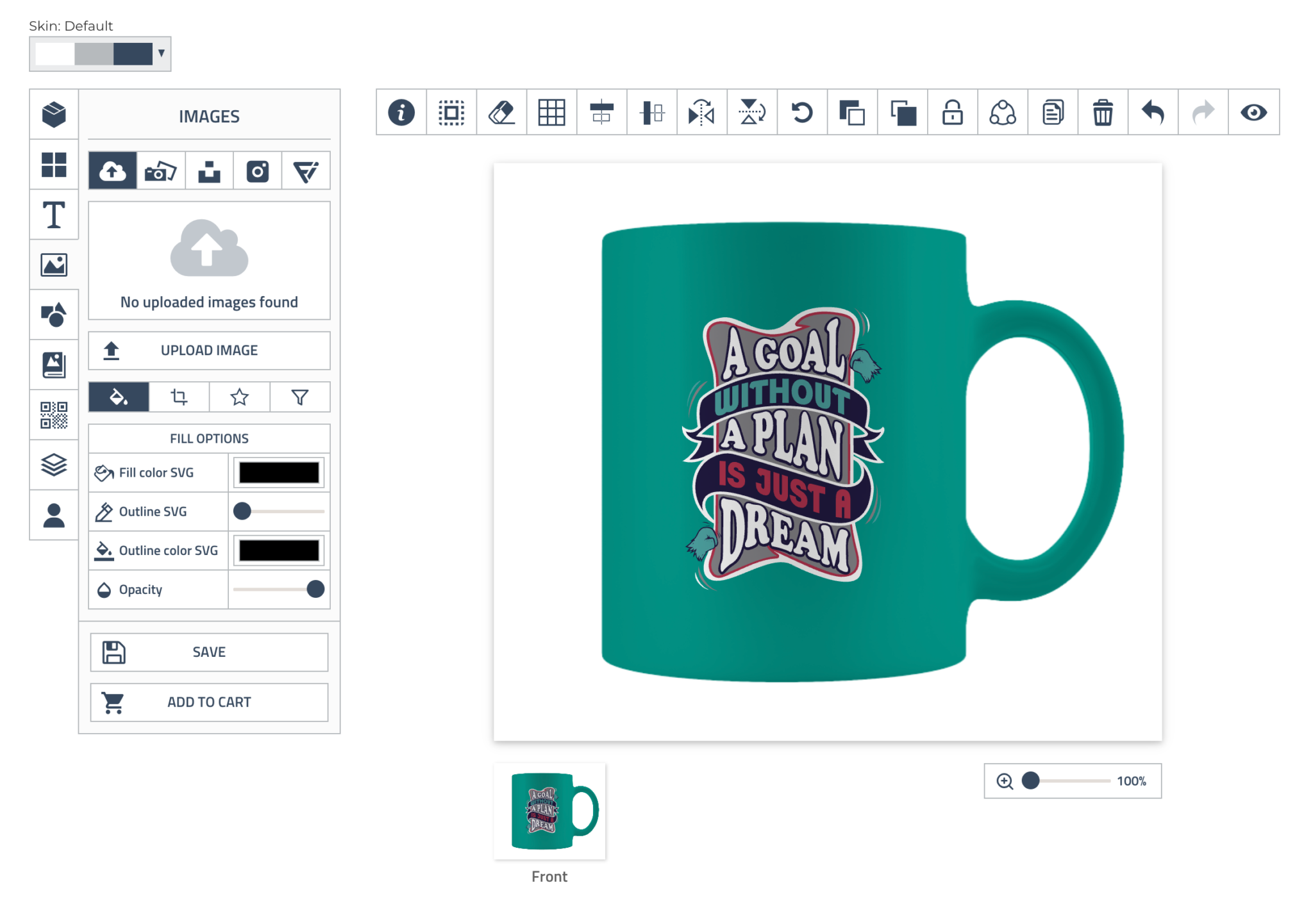Flip element horizontally icon
The image size is (1313, 924).
tap(701, 113)
